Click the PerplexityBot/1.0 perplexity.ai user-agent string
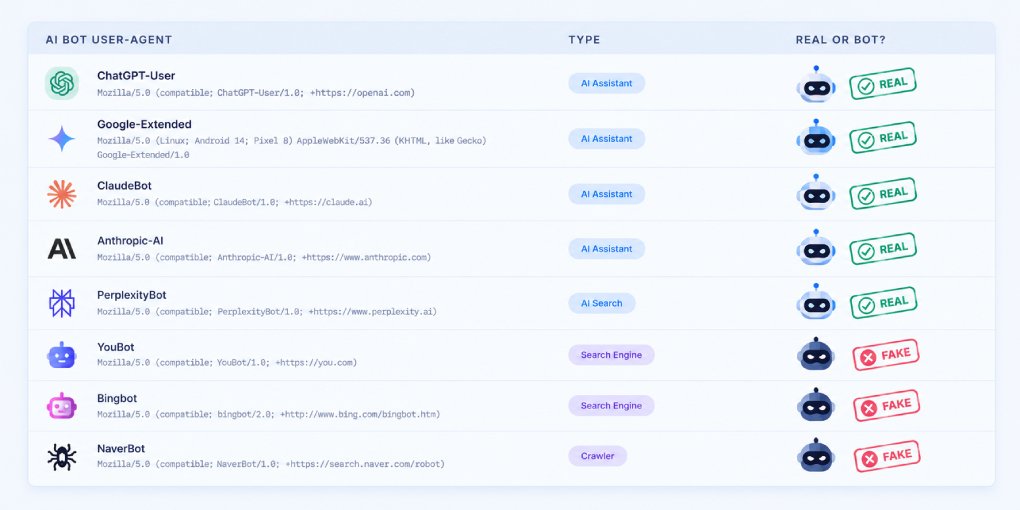Viewport: 1020px width, 510px height. [267, 312]
